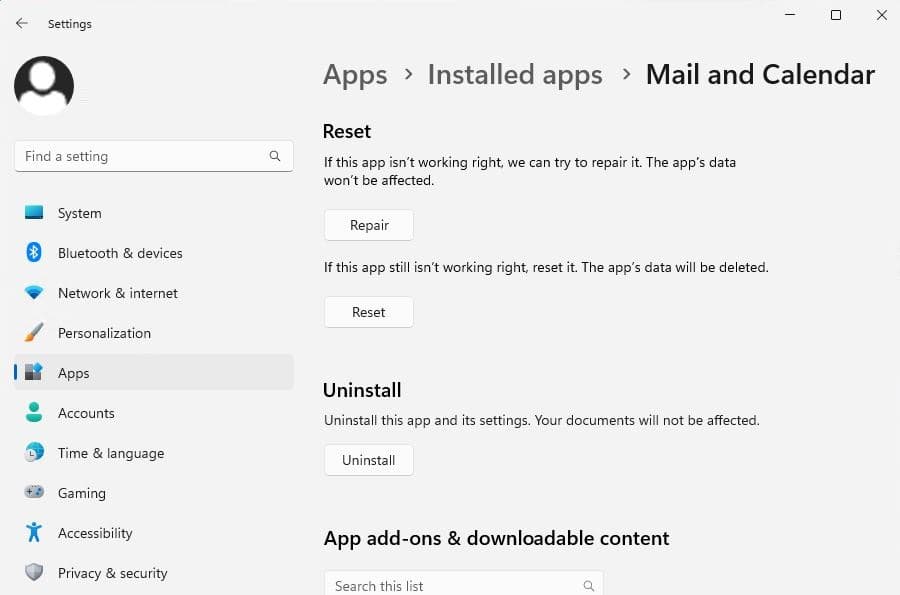Maximize the Settings window
This screenshot has width=900, height=595.
[x=836, y=15]
